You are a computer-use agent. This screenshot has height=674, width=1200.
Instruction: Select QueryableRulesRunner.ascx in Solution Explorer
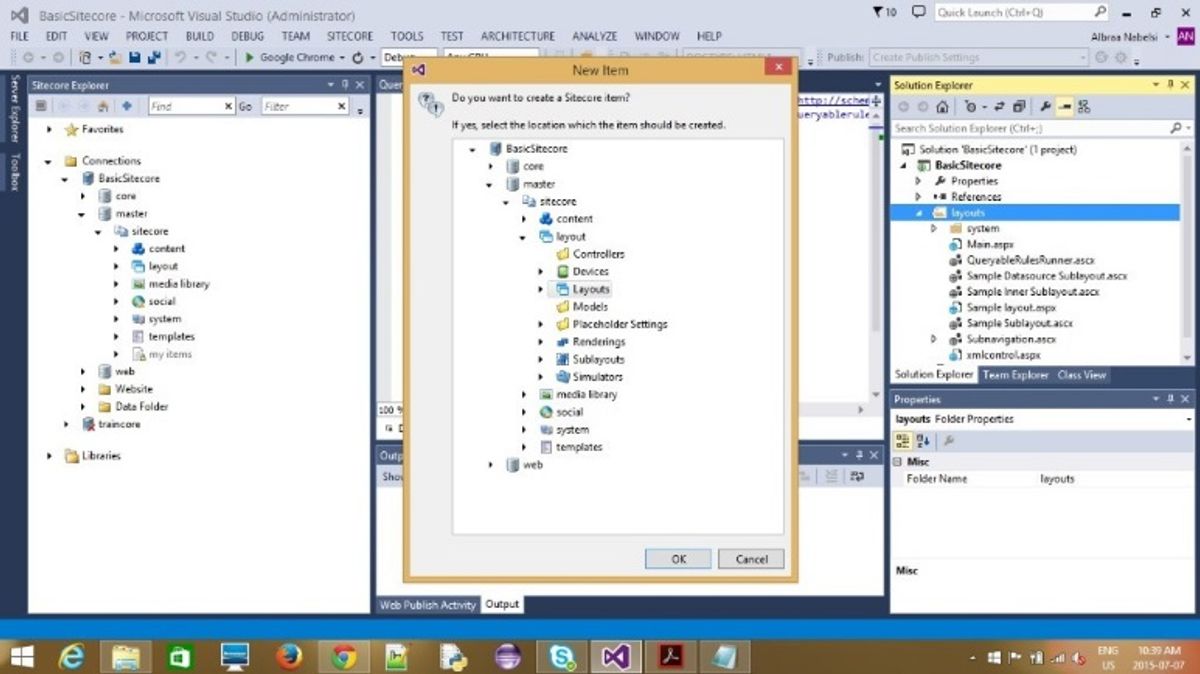pyautogui.click(x=1031, y=260)
